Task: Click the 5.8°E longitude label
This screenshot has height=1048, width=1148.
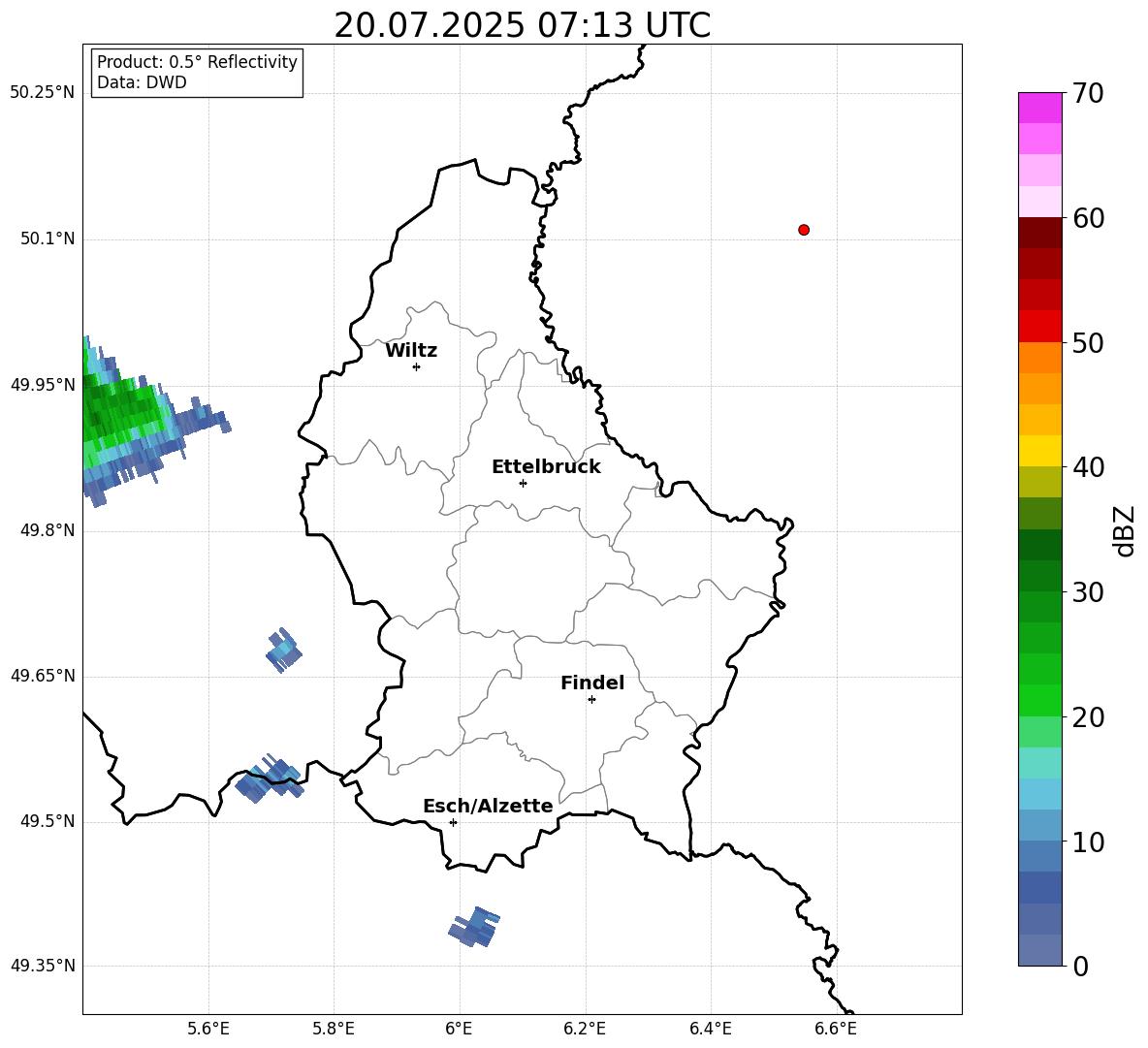Action: [334, 1029]
